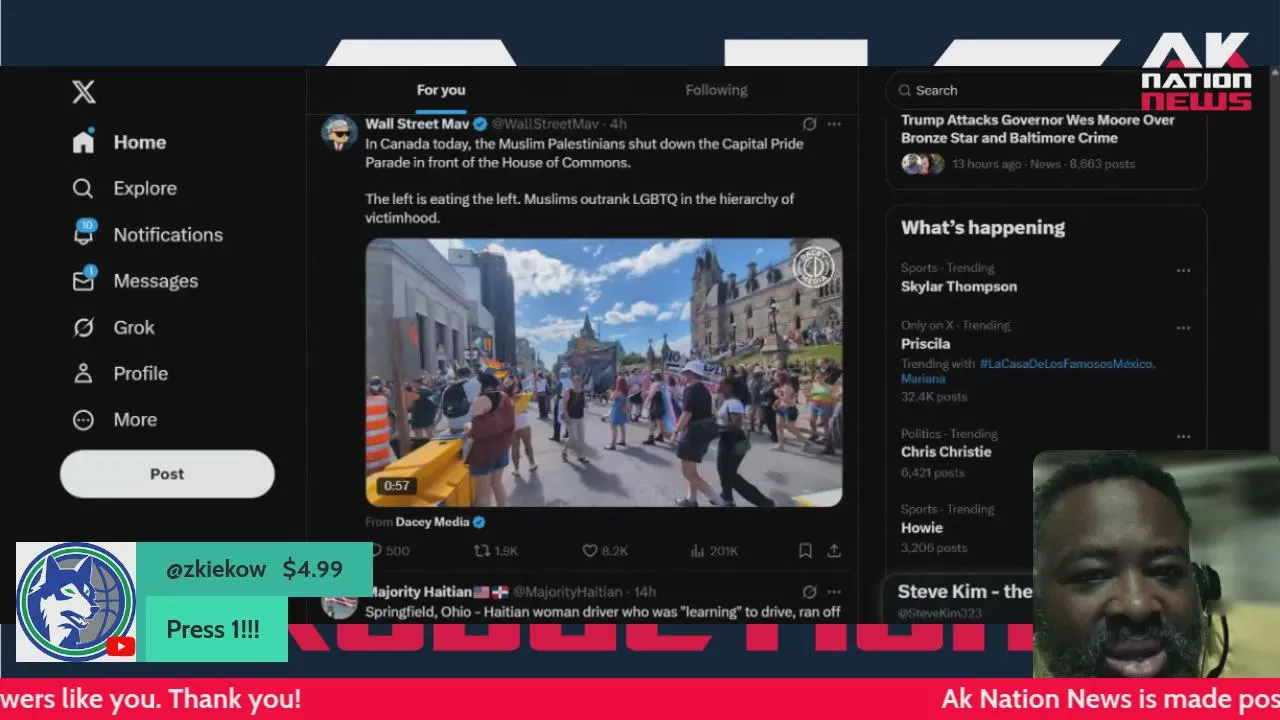
Task: Open Notifications in the sidebar
Action: [147, 234]
